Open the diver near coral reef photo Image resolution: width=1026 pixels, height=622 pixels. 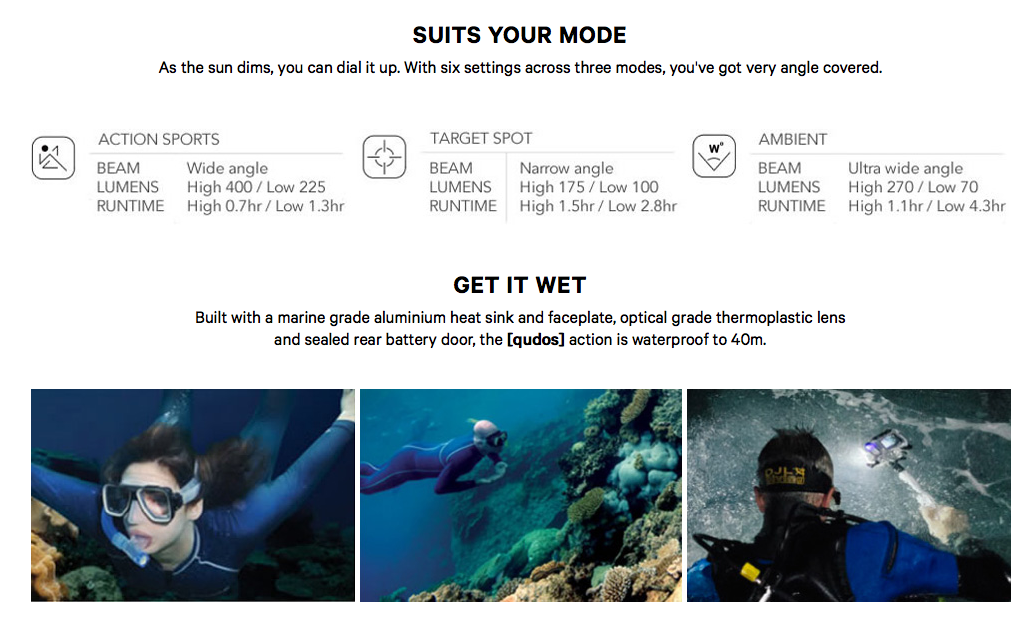521,495
